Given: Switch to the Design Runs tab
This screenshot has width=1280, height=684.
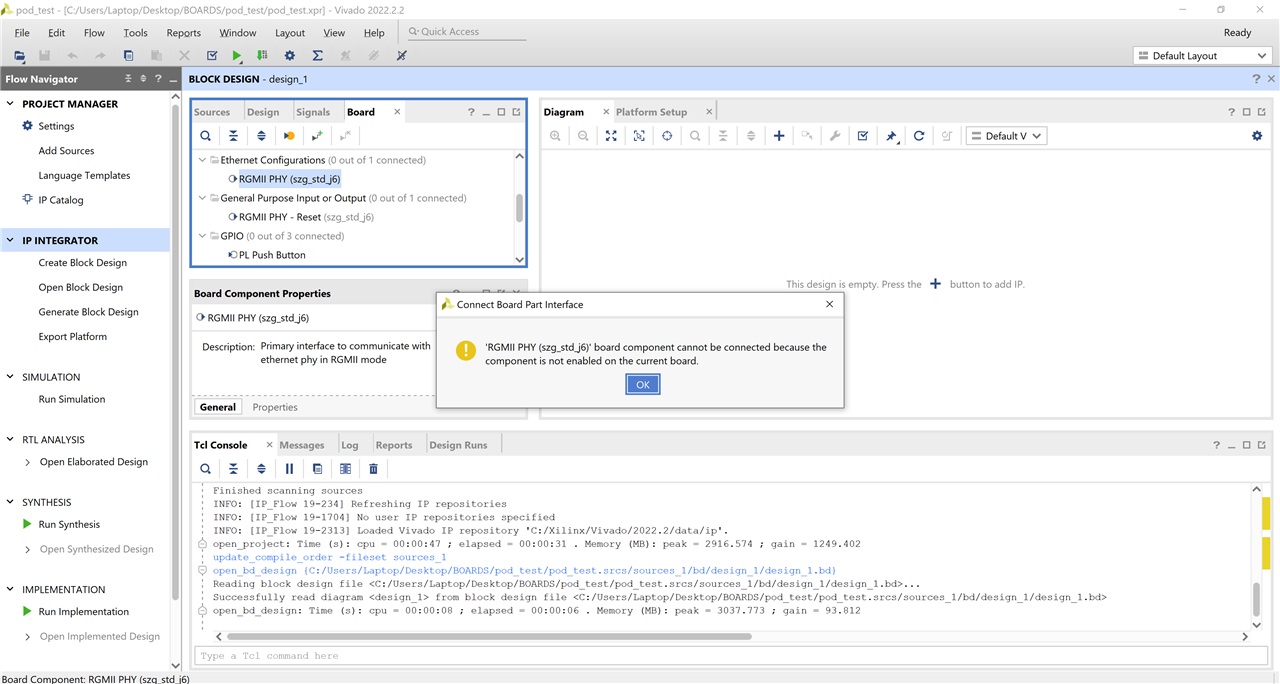Looking at the screenshot, I should 458,445.
